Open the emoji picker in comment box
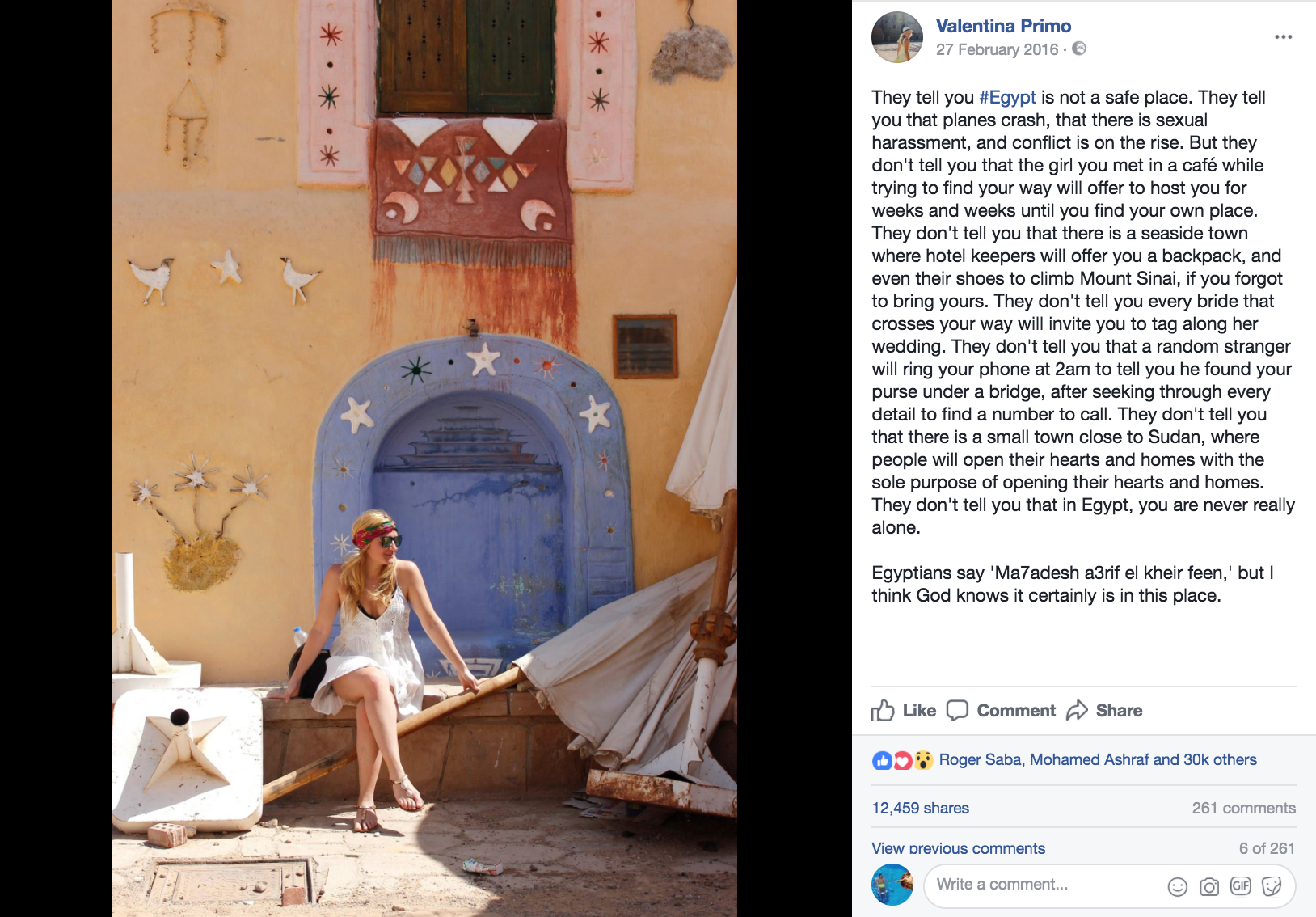Image resolution: width=1316 pixels, height=917 pixels. pyautogui.click(x=1177, y=886)
